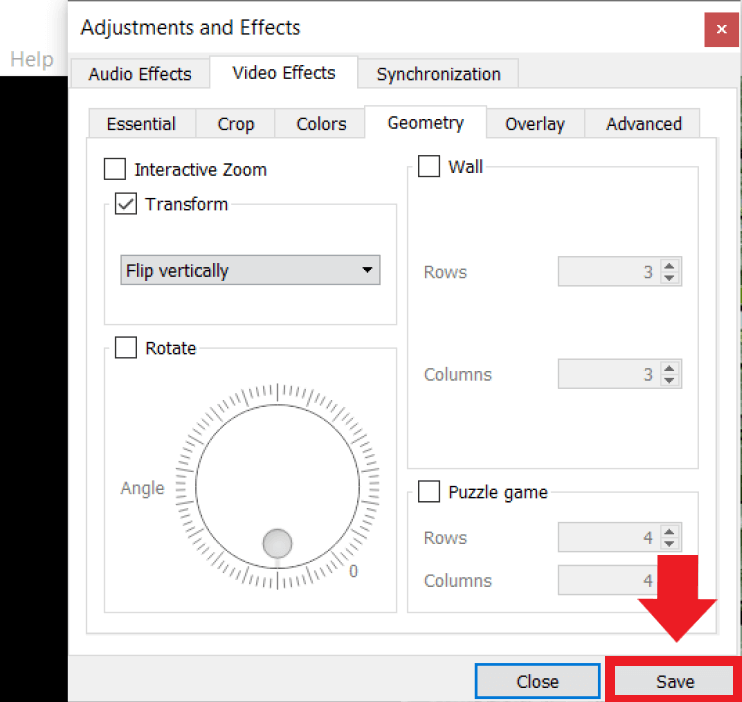
Task: Uncheck the Transform checkbox
Action: (x=127, y=204)
